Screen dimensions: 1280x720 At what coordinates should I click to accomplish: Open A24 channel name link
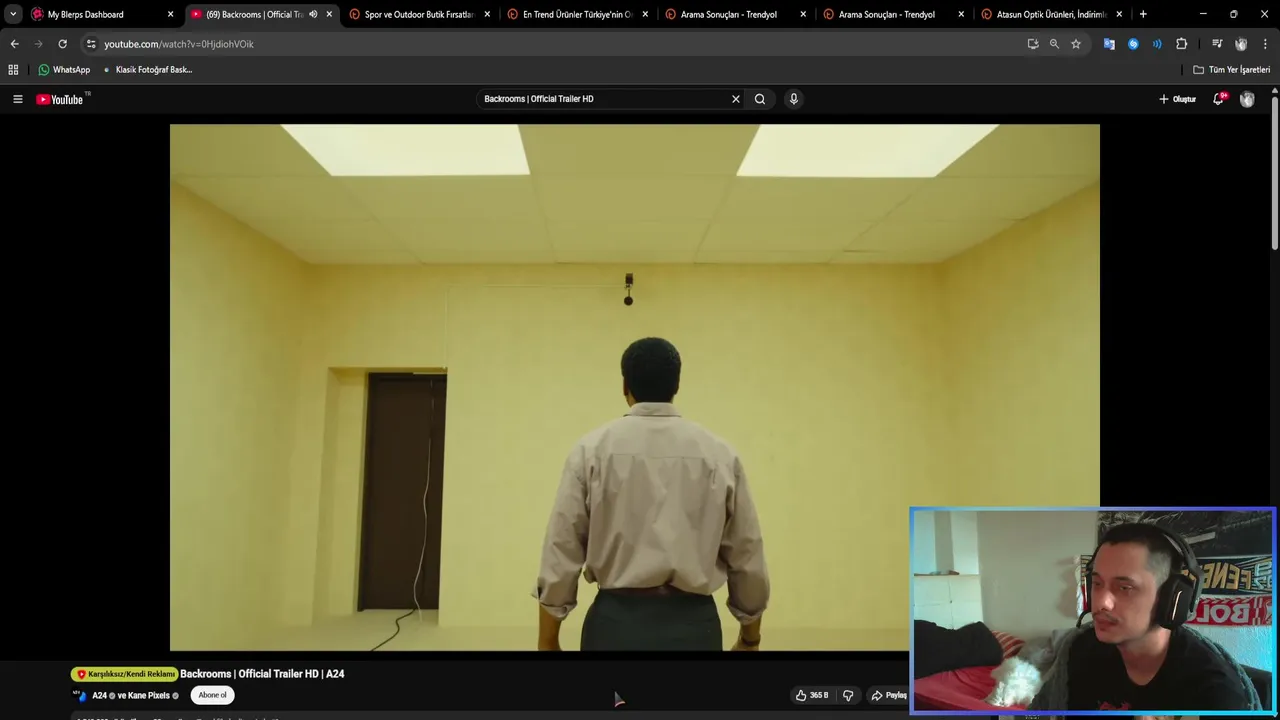coord(100,695)
